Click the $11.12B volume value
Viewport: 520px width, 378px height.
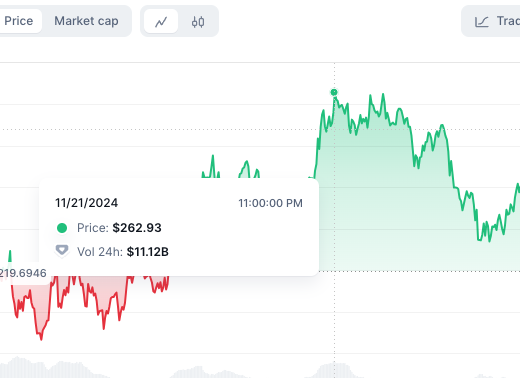coord(148,252)
